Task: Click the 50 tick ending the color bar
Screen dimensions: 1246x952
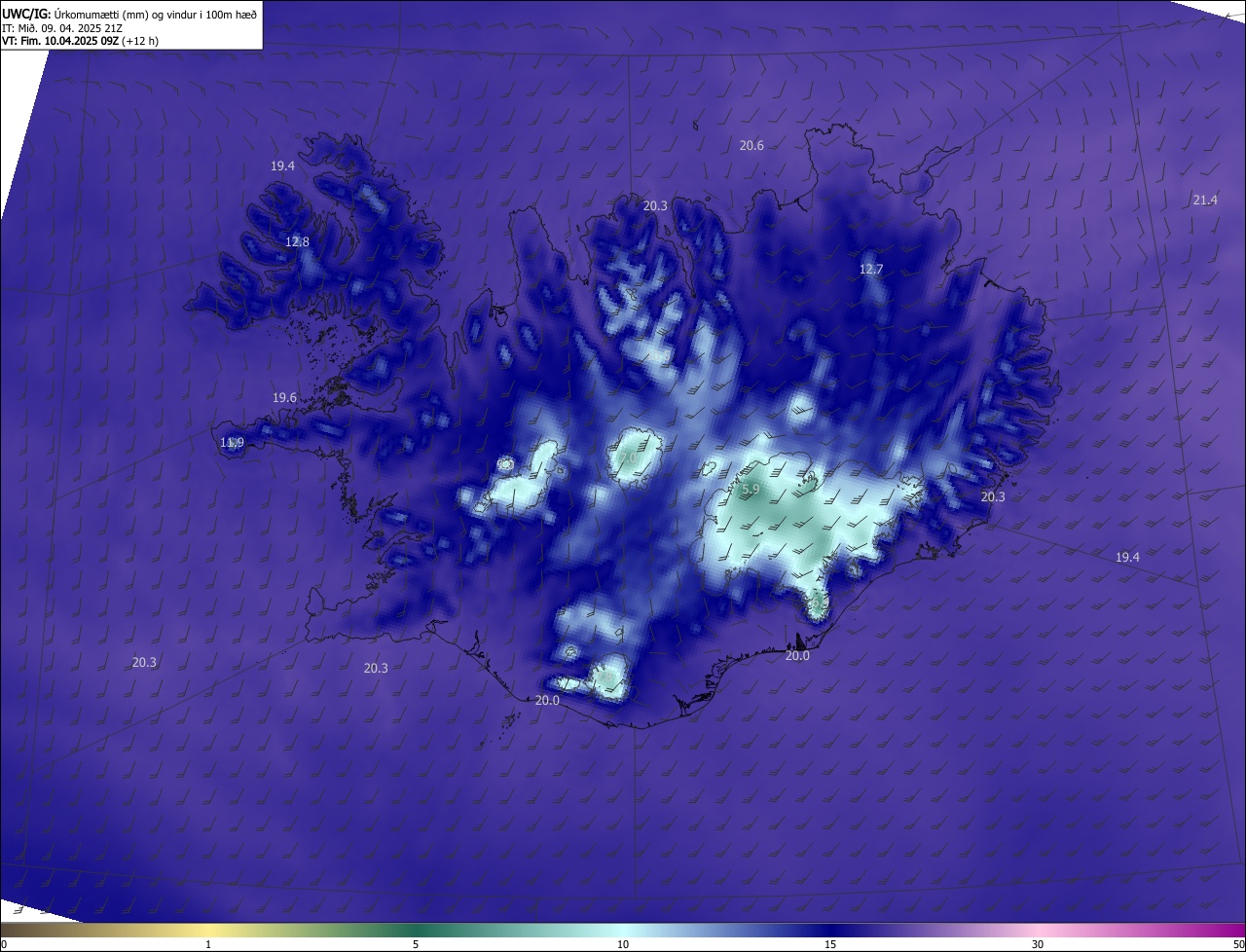Action: coord(1238,944)
